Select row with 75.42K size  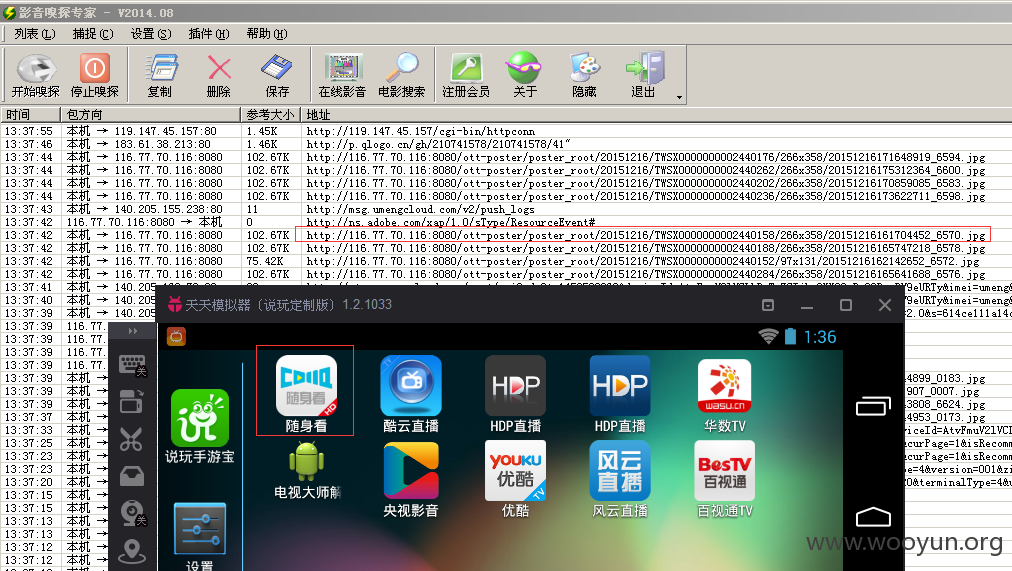tap(506, 261)
